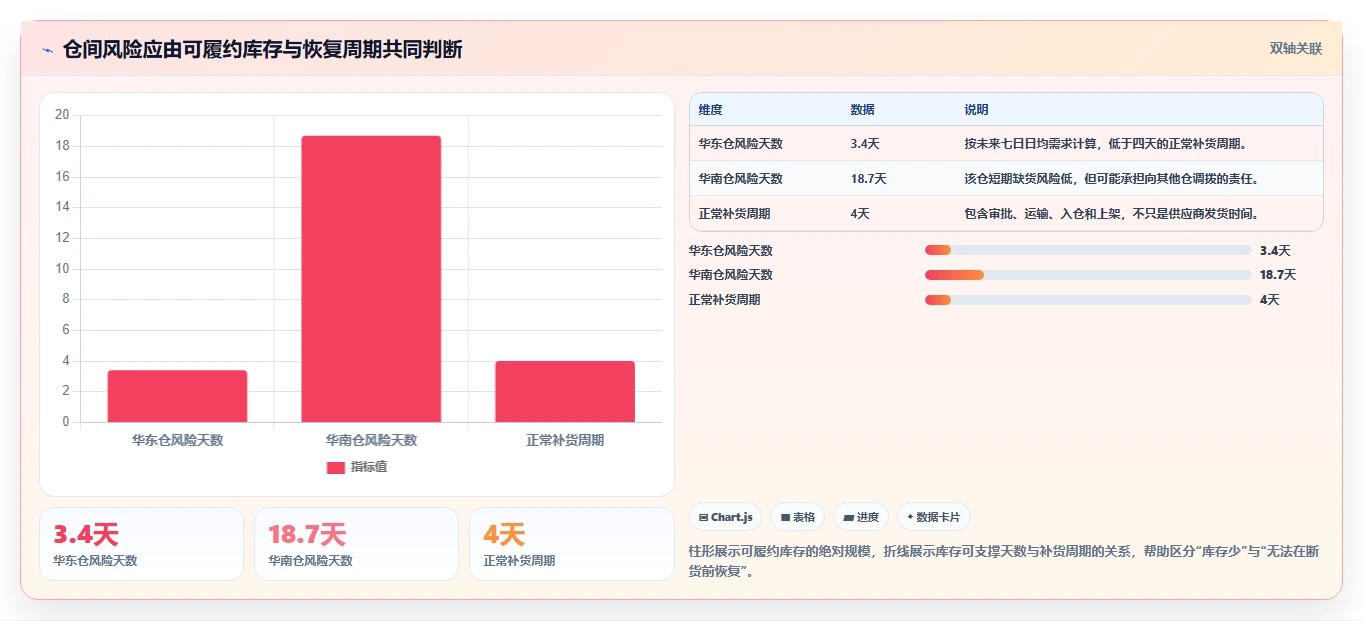
Task: Click the 正常补货周期 progress bar
Action: click(x=1088, y=300)
